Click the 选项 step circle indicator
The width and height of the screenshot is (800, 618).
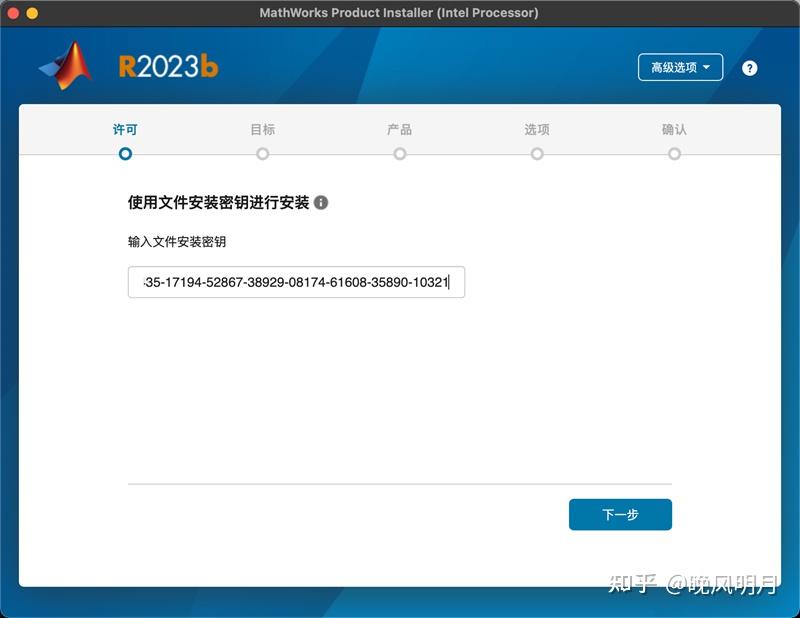click(538, 154)
